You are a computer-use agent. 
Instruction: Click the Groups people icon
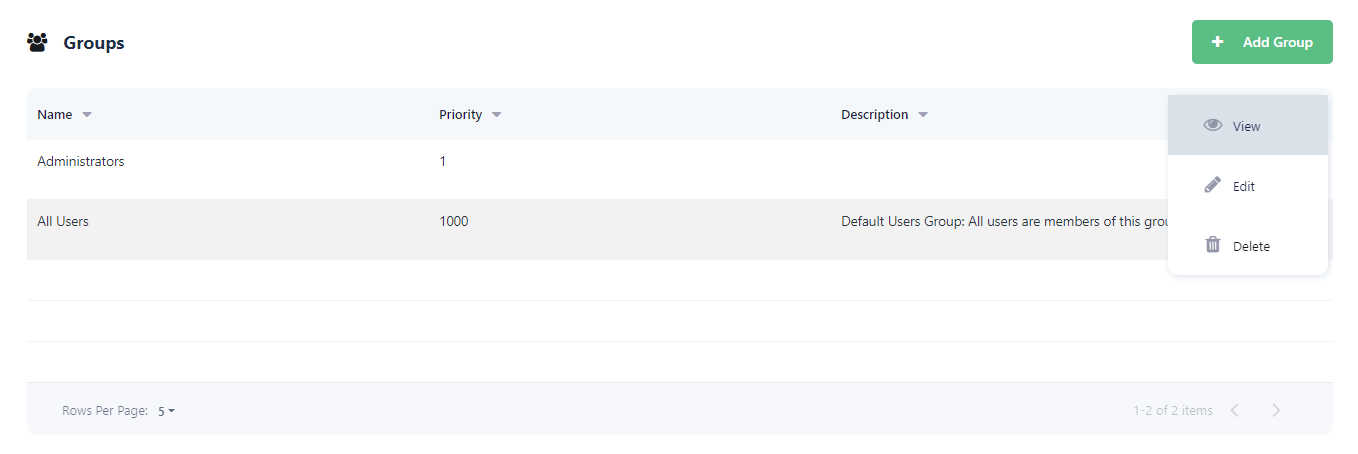click(38, 43)
